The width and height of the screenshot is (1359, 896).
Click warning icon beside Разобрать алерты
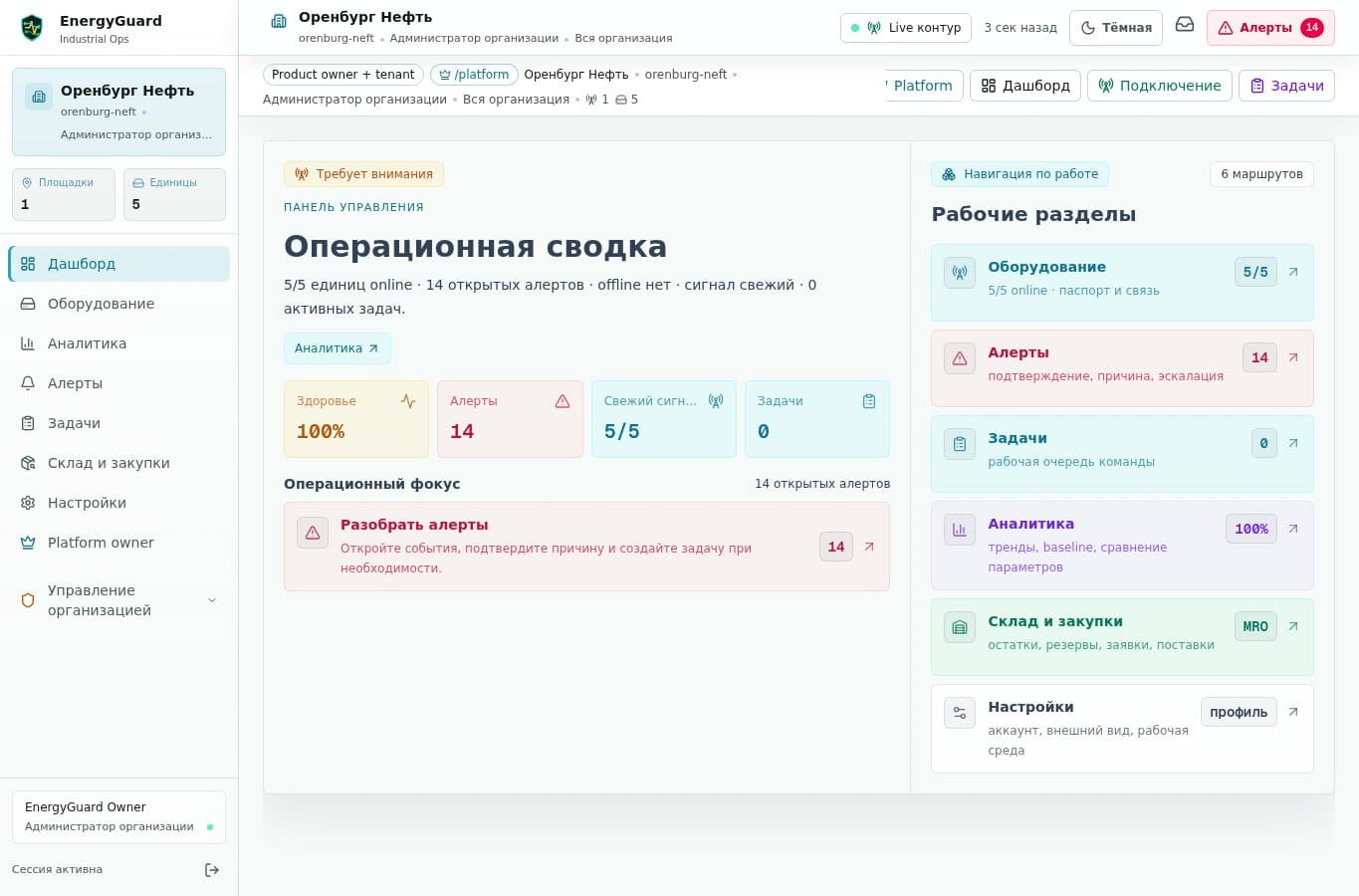pos(313,533)
